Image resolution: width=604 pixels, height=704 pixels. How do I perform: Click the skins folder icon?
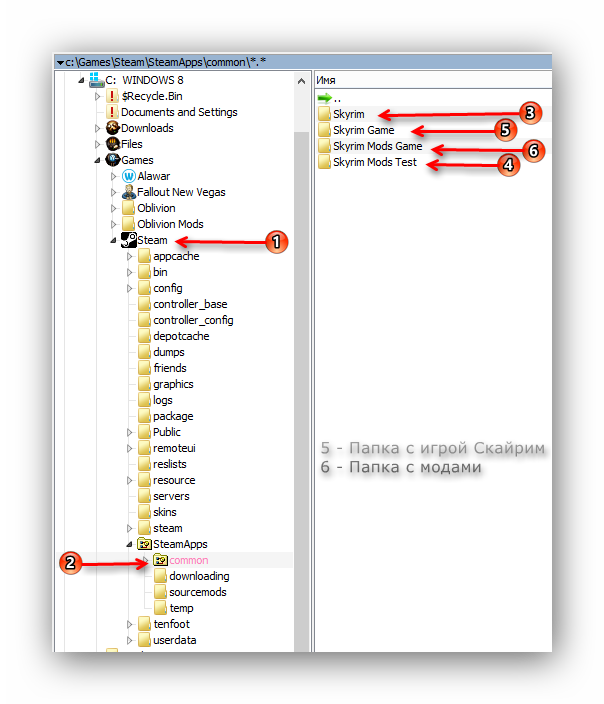[144, 512]
